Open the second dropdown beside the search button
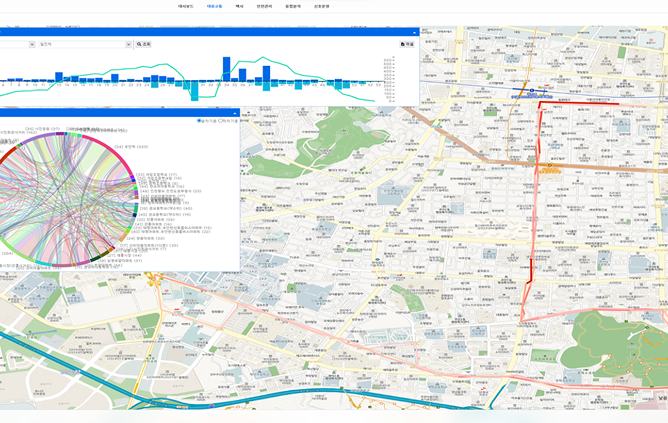Viewport: 668px width, 423px height. pos(85,44)
